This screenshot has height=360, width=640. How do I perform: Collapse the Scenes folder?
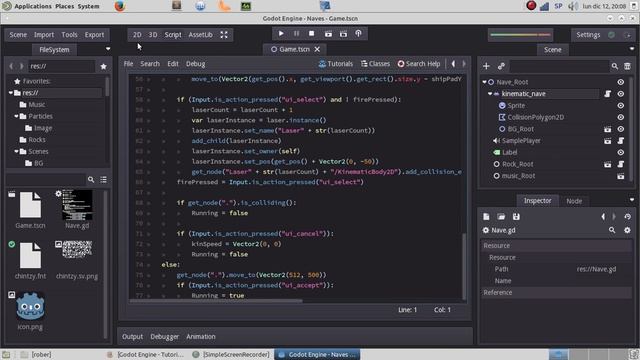[x=16, y=151]
